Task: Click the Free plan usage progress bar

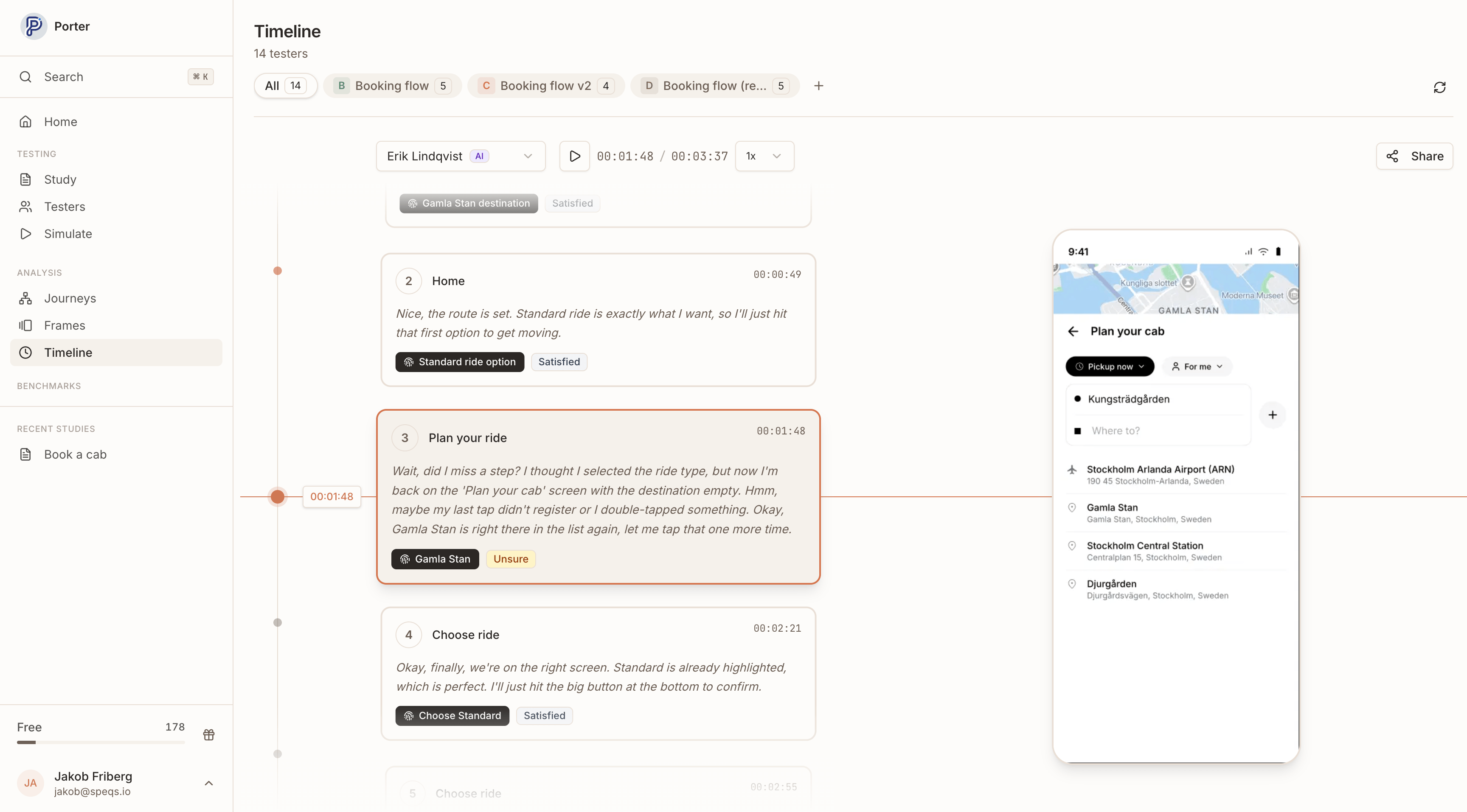Action: tap(101, 742)
